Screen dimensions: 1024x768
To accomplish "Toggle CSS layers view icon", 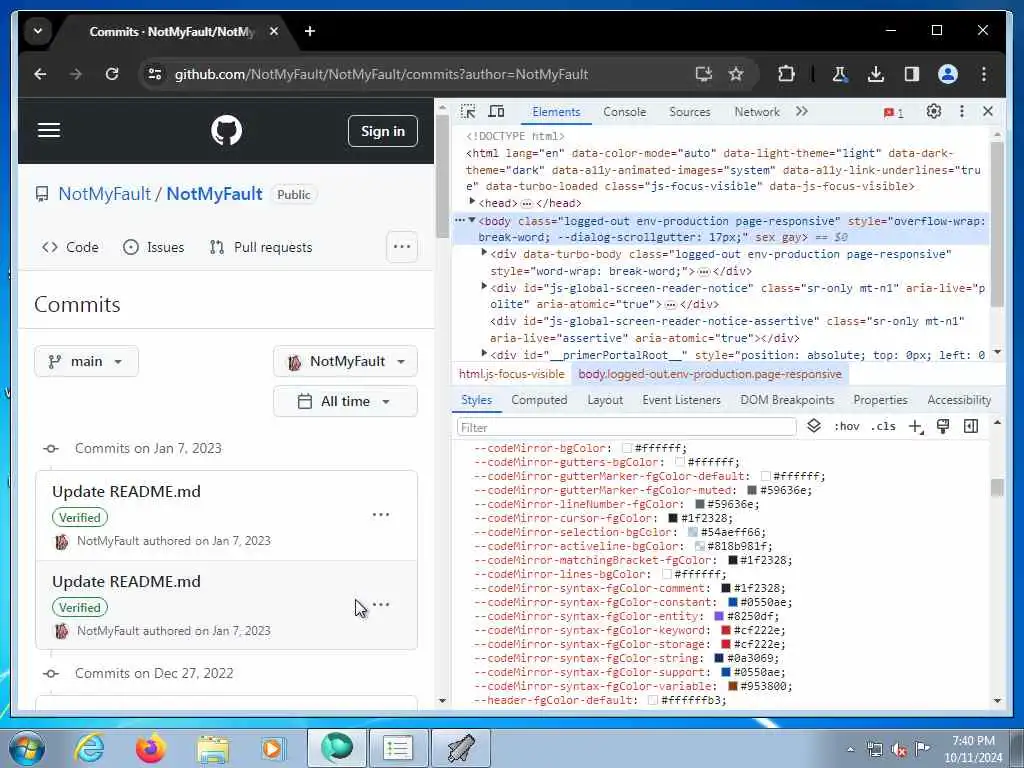I will point(814,426).
